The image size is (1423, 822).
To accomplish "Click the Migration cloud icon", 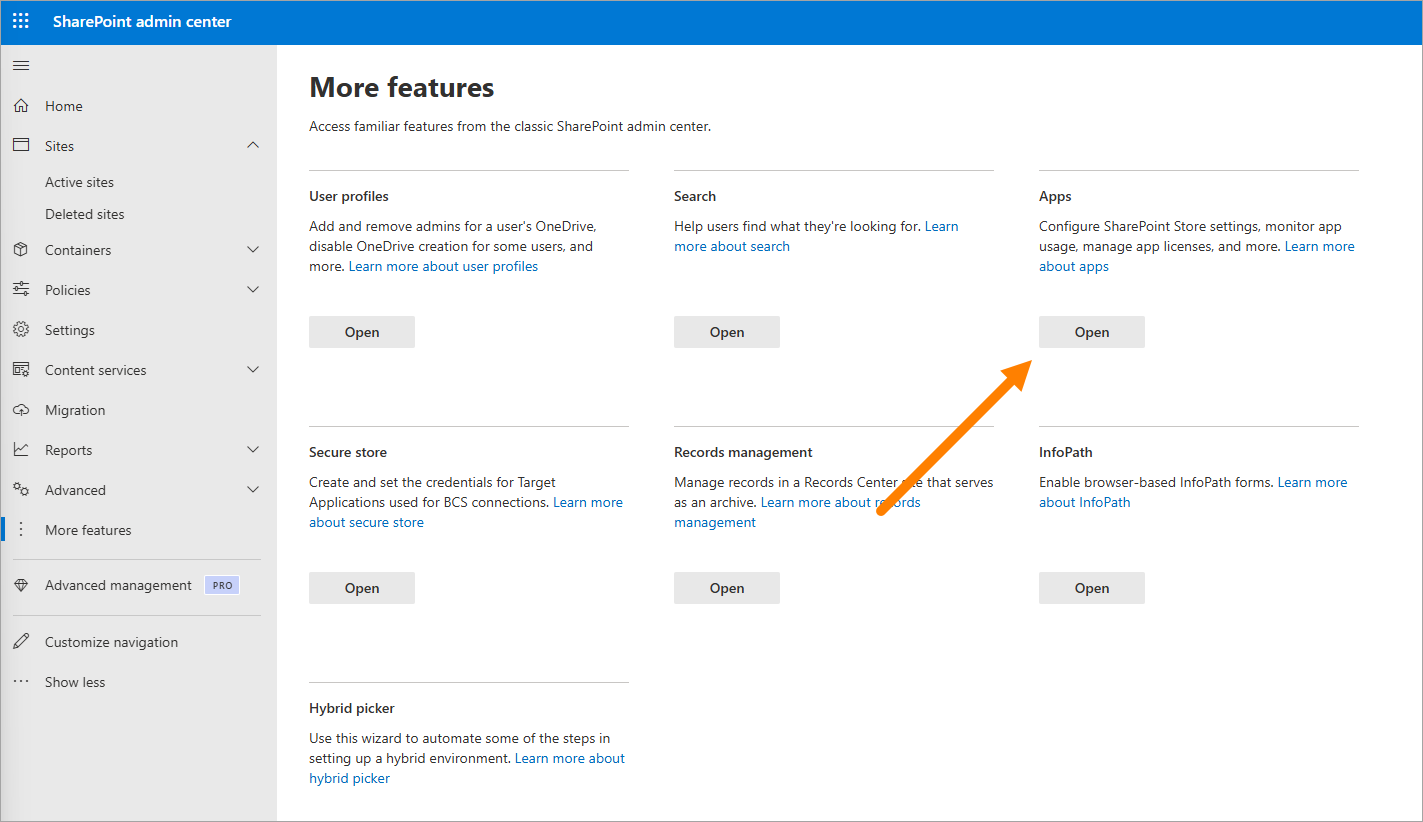I will pyautogui.click(x=21, y=410).
